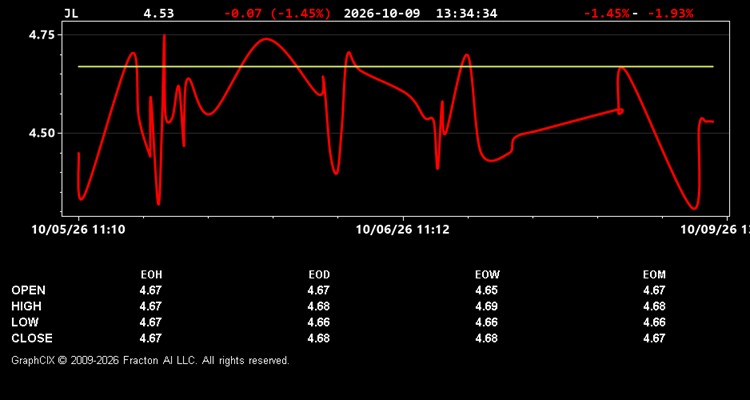Click the GraphCIX copyright notice
This screenshot has width=750, height=400.
click(x=151, y=360)
